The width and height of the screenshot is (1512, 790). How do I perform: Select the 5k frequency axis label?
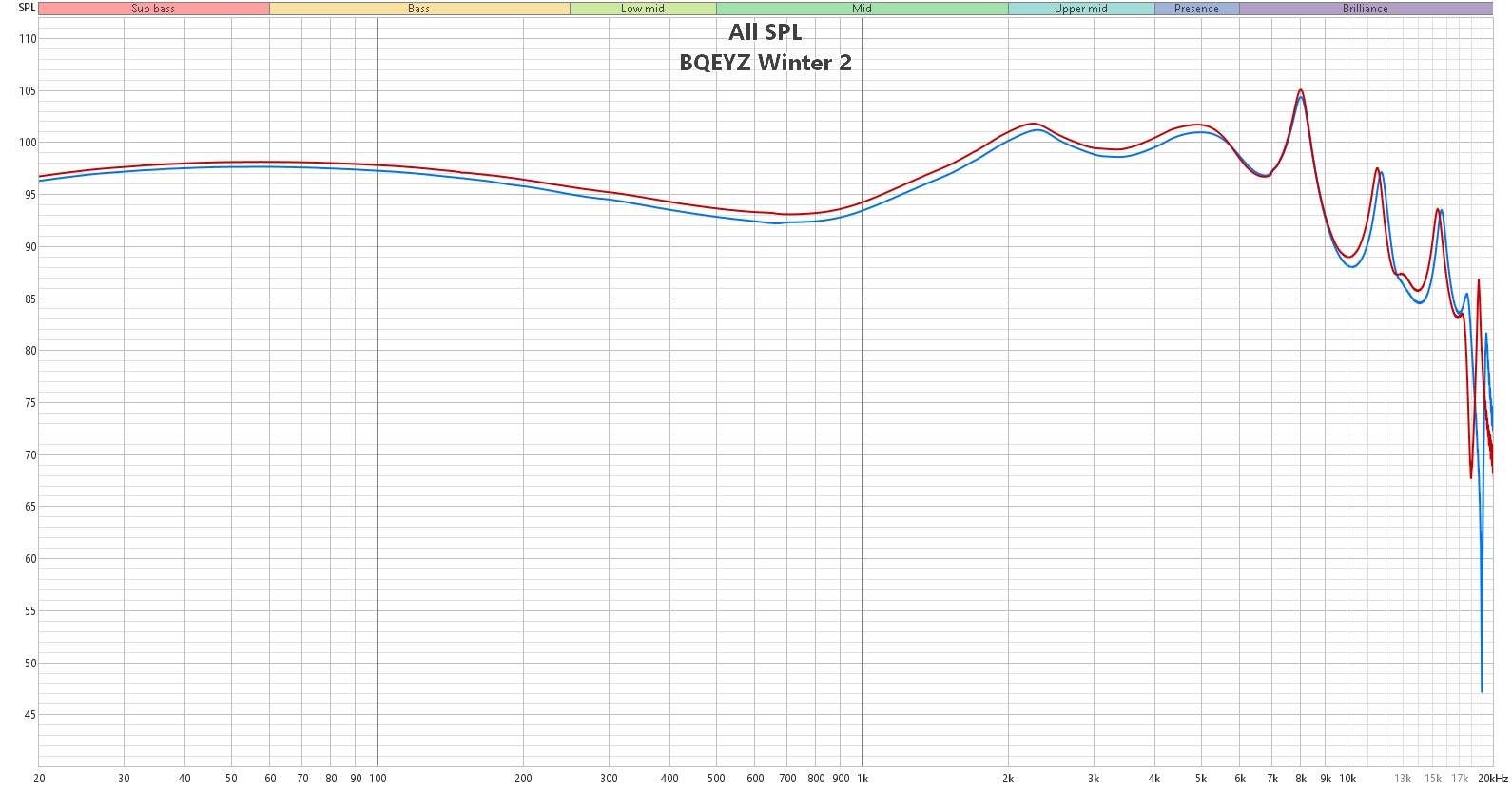point(1201,779)
